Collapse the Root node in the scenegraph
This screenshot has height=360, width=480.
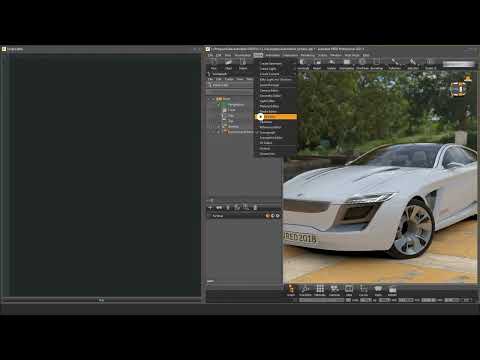point(213,99)
